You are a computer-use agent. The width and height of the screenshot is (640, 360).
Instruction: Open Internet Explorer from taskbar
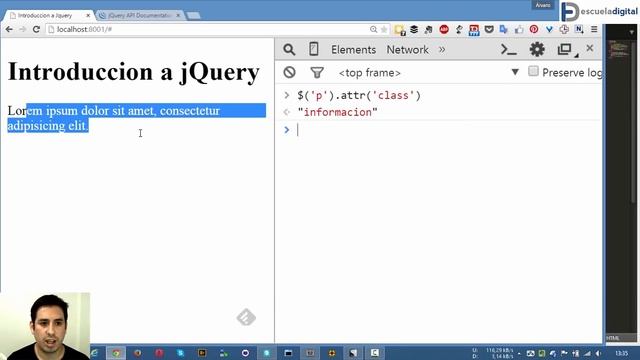click(x=95, y=353)
